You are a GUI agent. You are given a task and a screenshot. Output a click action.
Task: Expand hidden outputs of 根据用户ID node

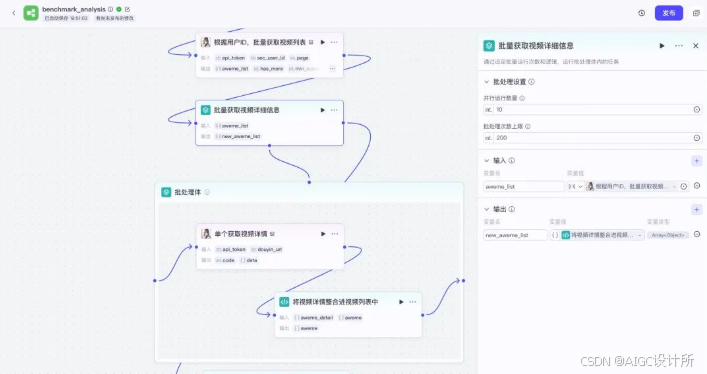point(332,69)
